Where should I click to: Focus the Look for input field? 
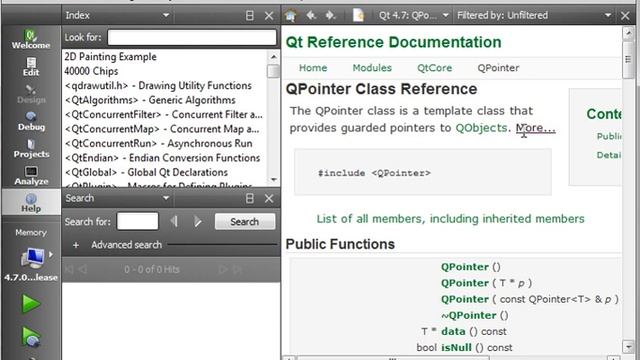[192, 38]
